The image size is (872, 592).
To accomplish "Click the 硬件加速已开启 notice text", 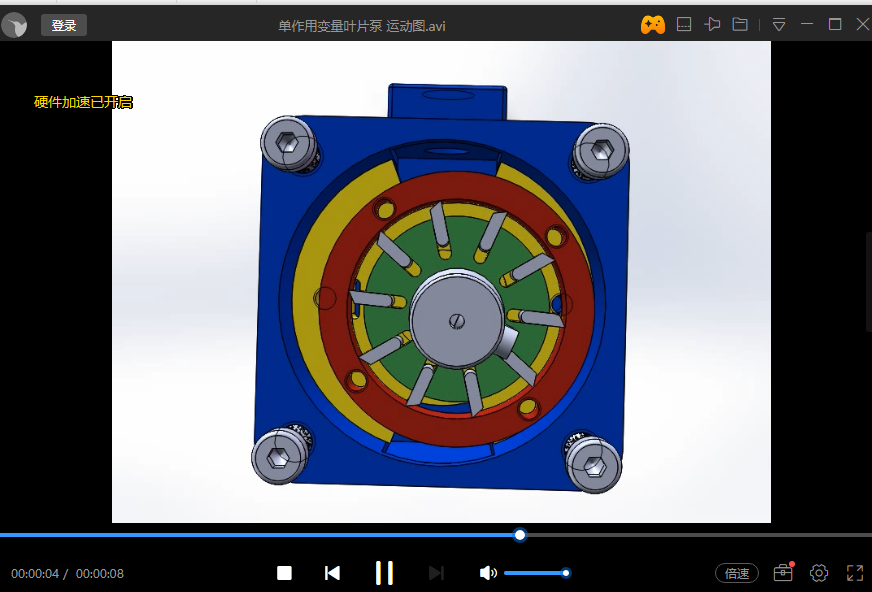I will [83, 102].
